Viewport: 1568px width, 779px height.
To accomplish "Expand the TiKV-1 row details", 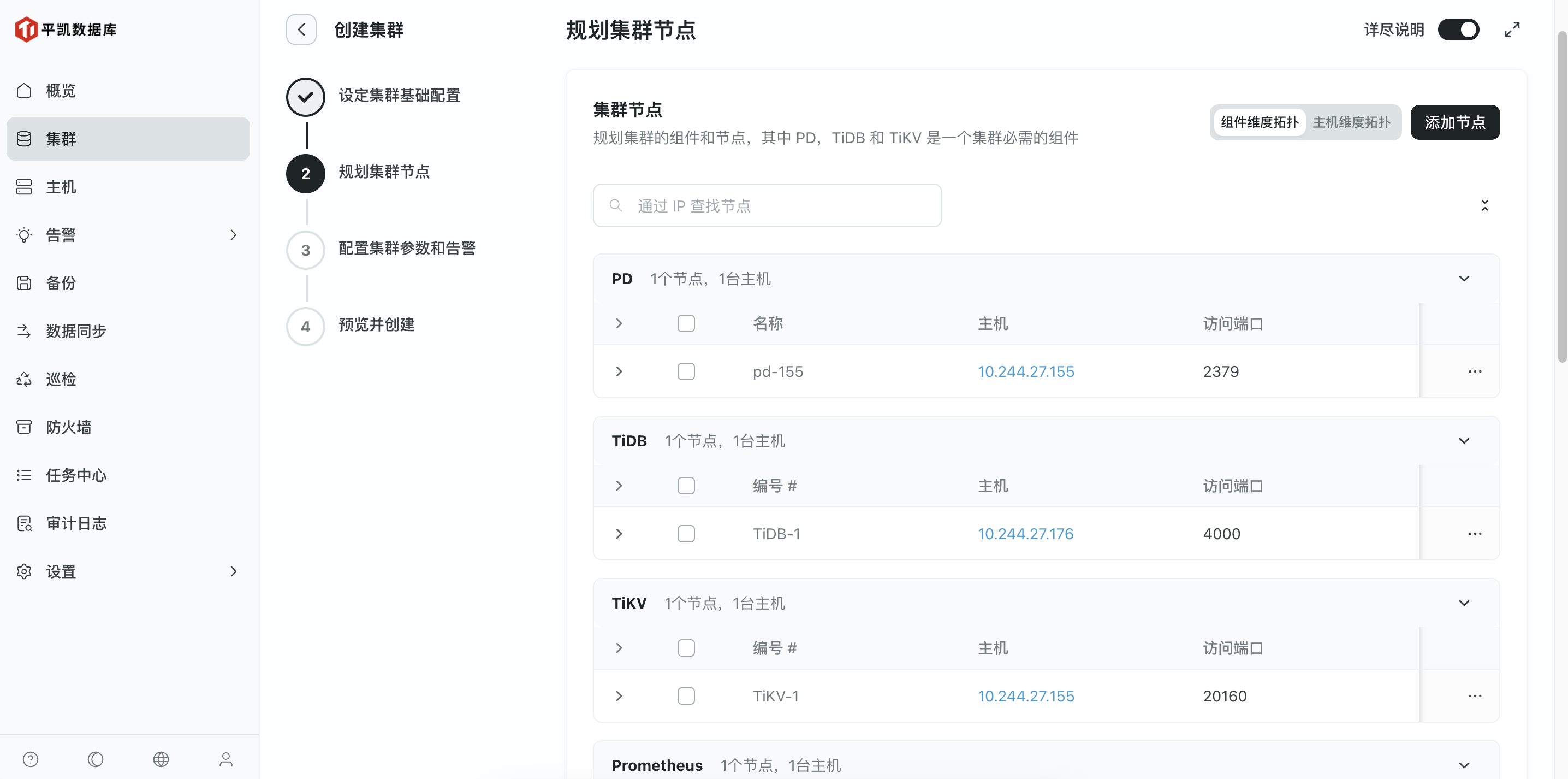I will (619, 695).
